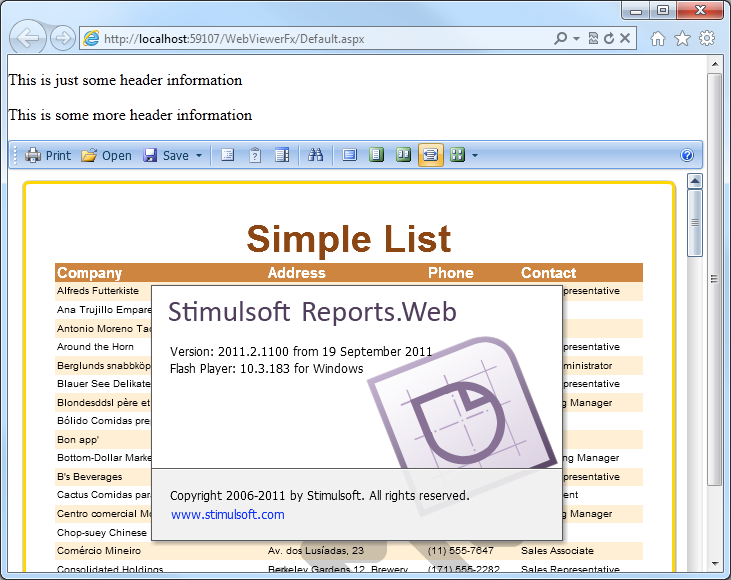This screenshot has height=580, width=731.
Task: Open Favorites star icon
Action: [683, 38]
